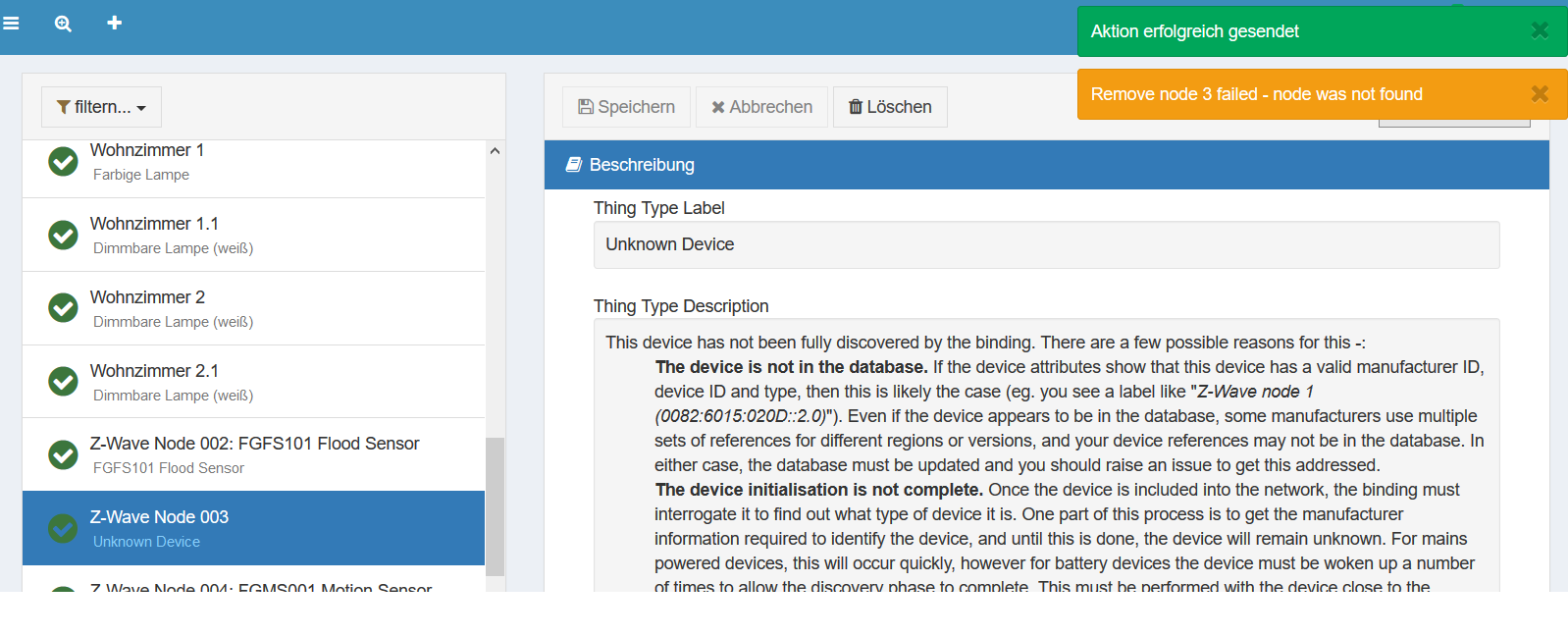Viewport: 1568px width, 636px height.
Task: Click the Speichern button
Action: [626, 107]
